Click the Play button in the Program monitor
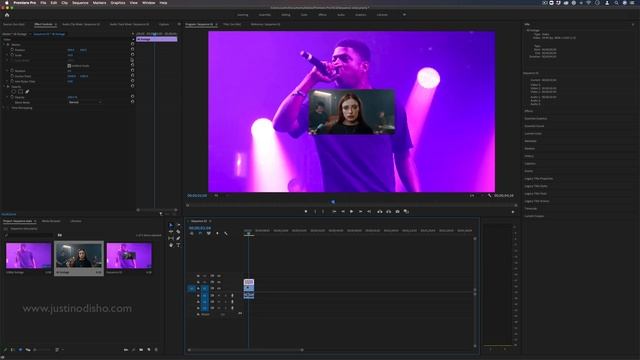640x360 pixels. coord(351,211)
